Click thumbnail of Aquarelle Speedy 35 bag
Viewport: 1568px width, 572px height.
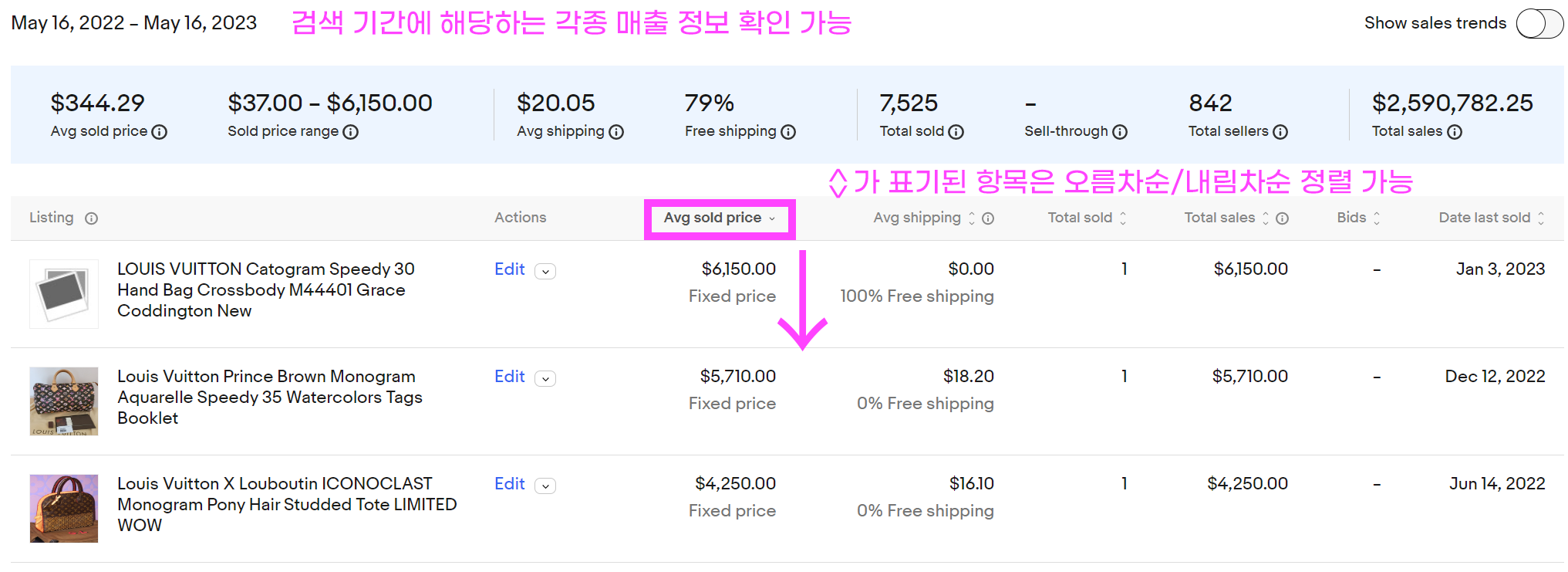click(x=64, y=401)
